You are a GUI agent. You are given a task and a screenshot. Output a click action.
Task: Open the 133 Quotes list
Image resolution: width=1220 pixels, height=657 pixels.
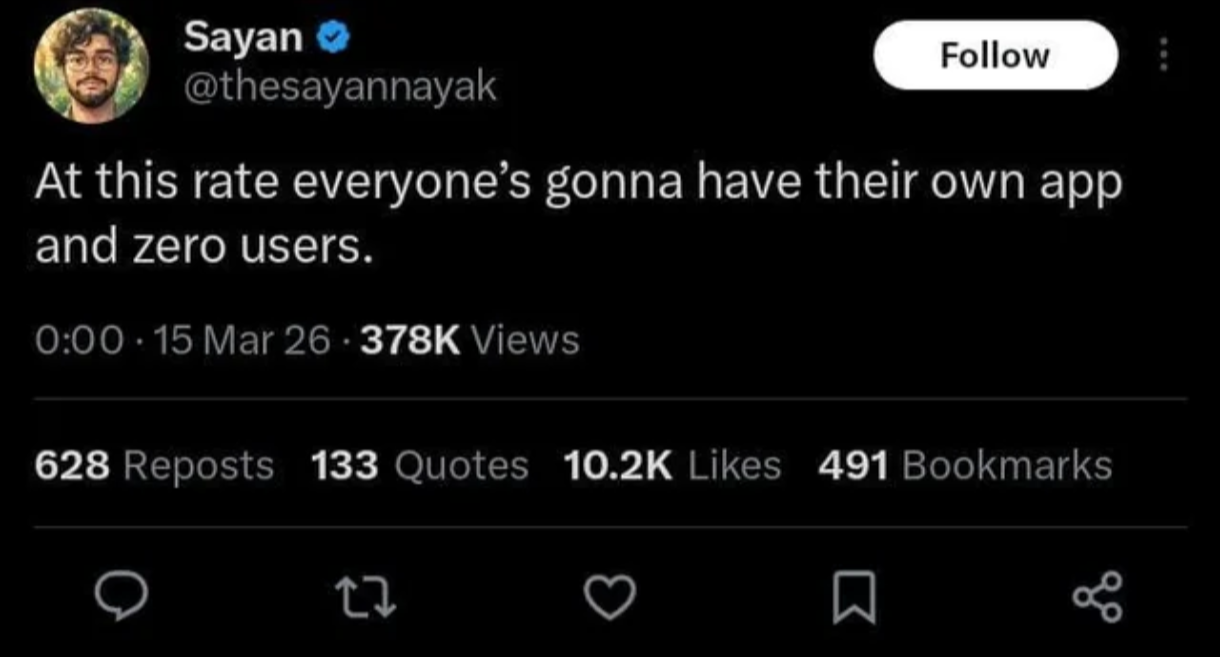tap(420, 464)
